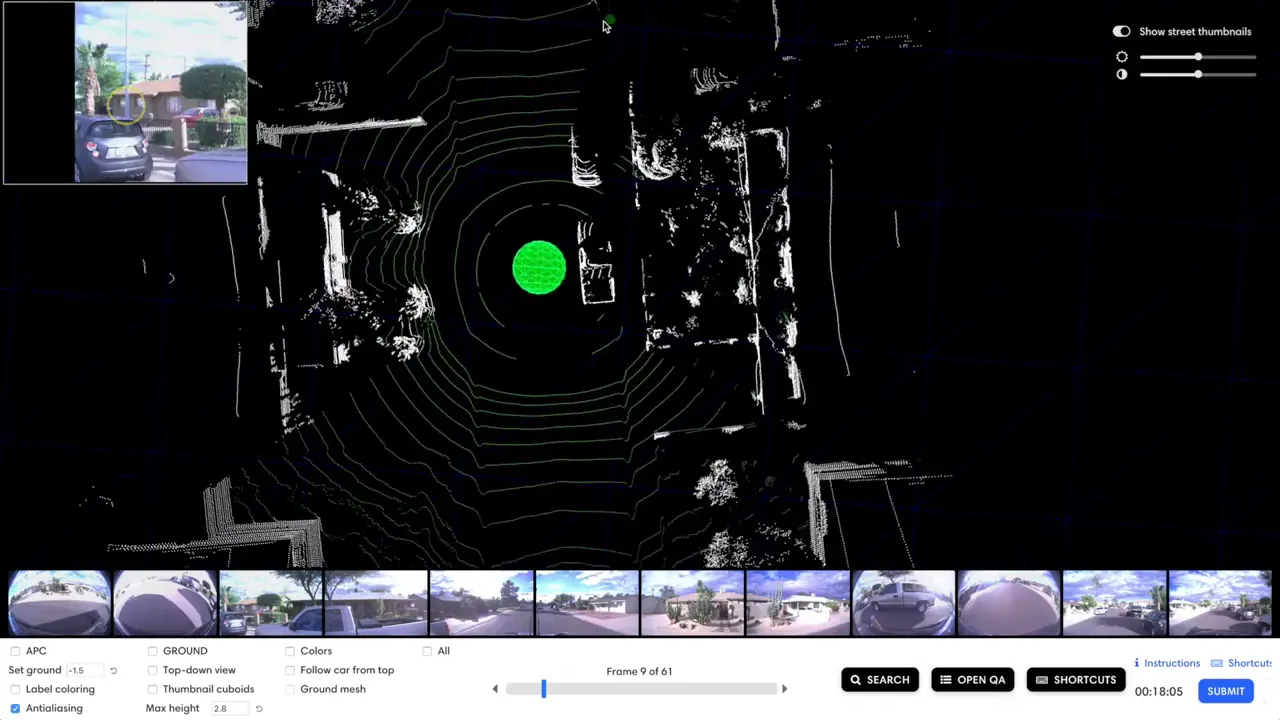Reset the Set ground value
The width and height of the screenshot is (1280, 720).
click(113, 671)
